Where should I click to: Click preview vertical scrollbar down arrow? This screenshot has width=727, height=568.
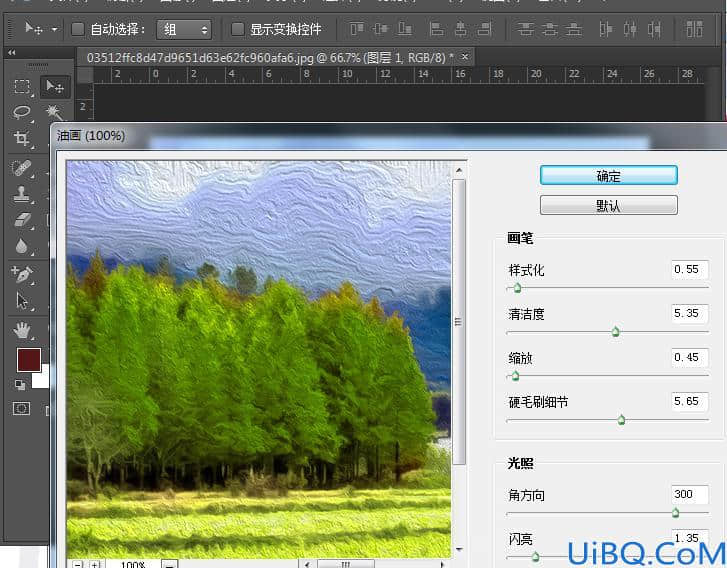click(459, 549)
